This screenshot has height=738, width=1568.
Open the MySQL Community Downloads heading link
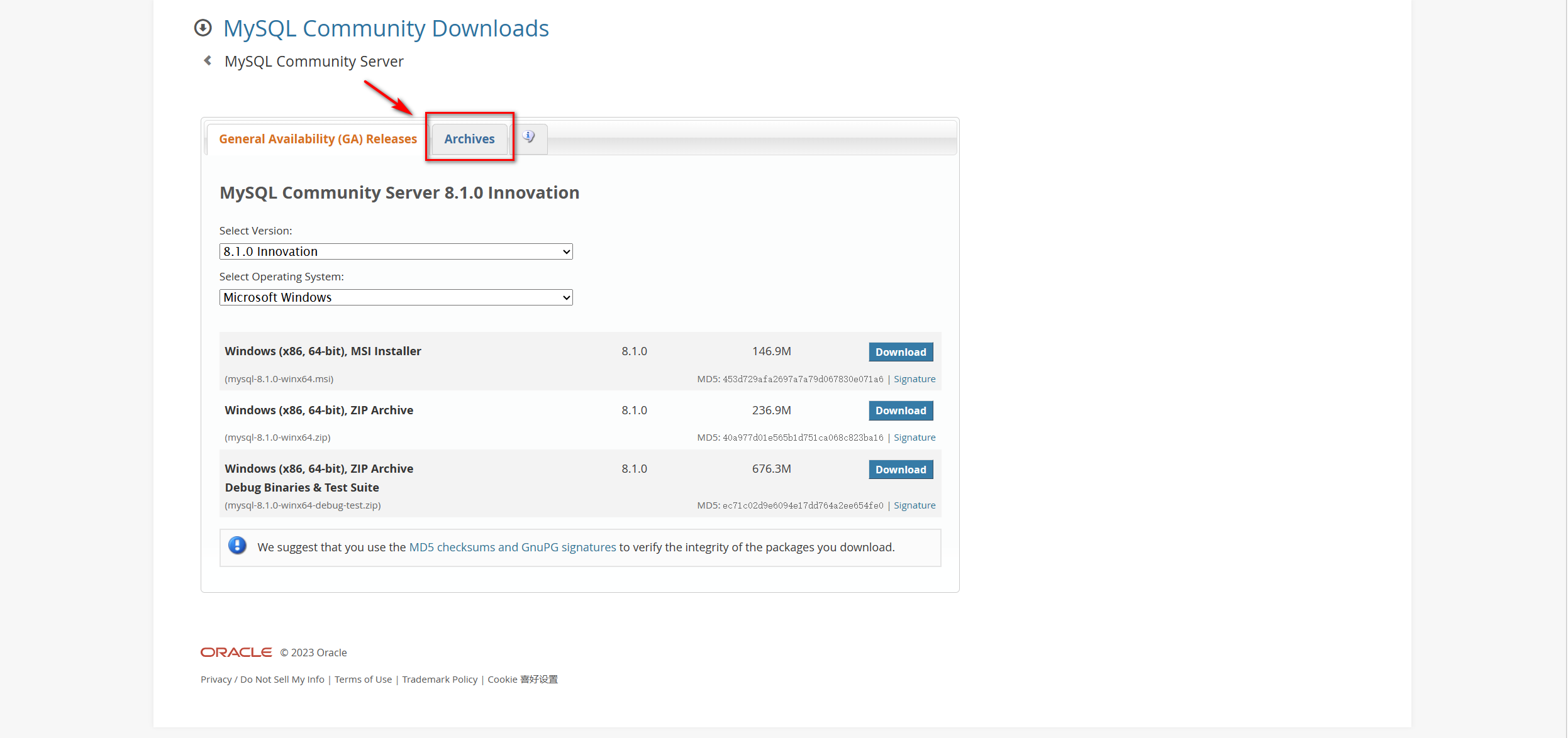(386, 28)
